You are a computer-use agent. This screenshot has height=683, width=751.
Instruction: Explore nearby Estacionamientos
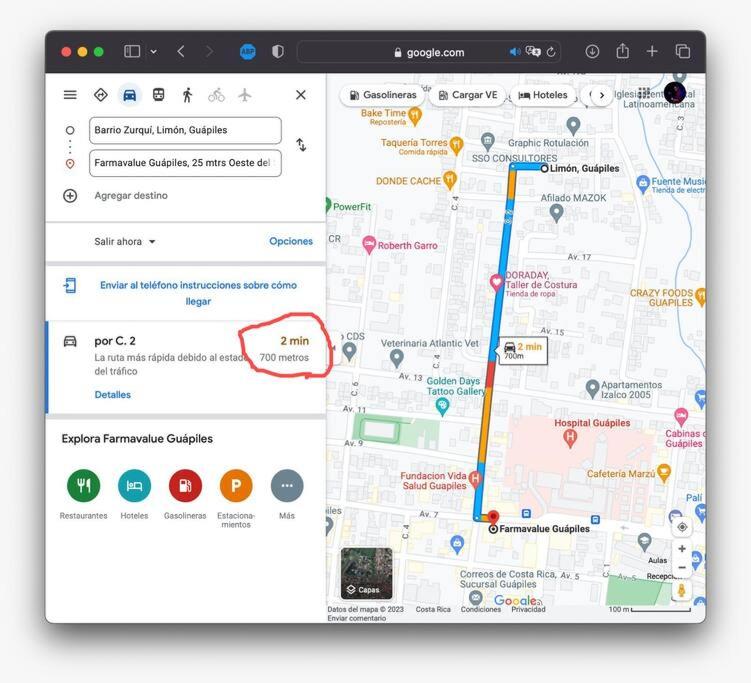point(236,498)
